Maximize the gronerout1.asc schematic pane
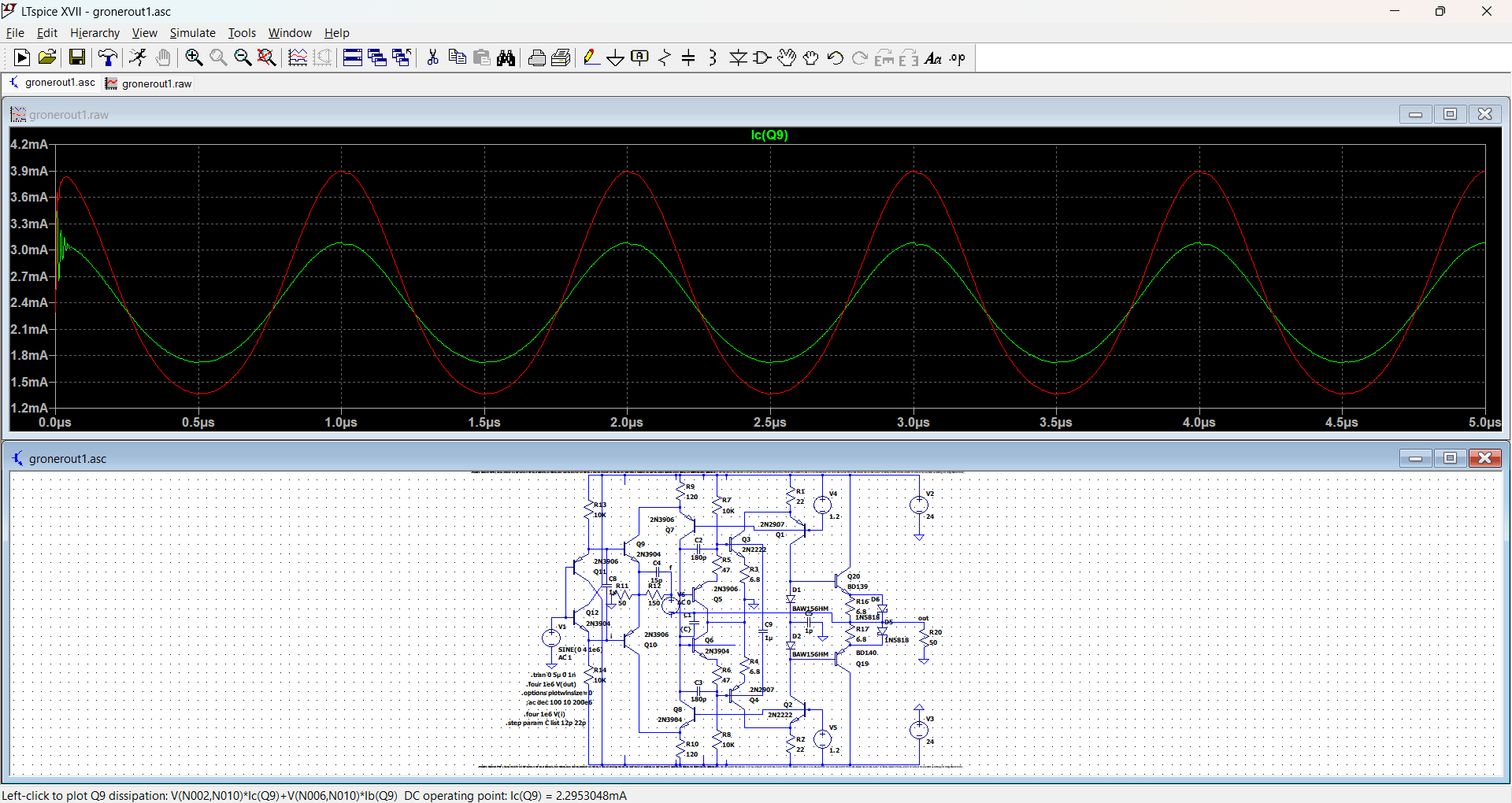 tap(1450, 458)
